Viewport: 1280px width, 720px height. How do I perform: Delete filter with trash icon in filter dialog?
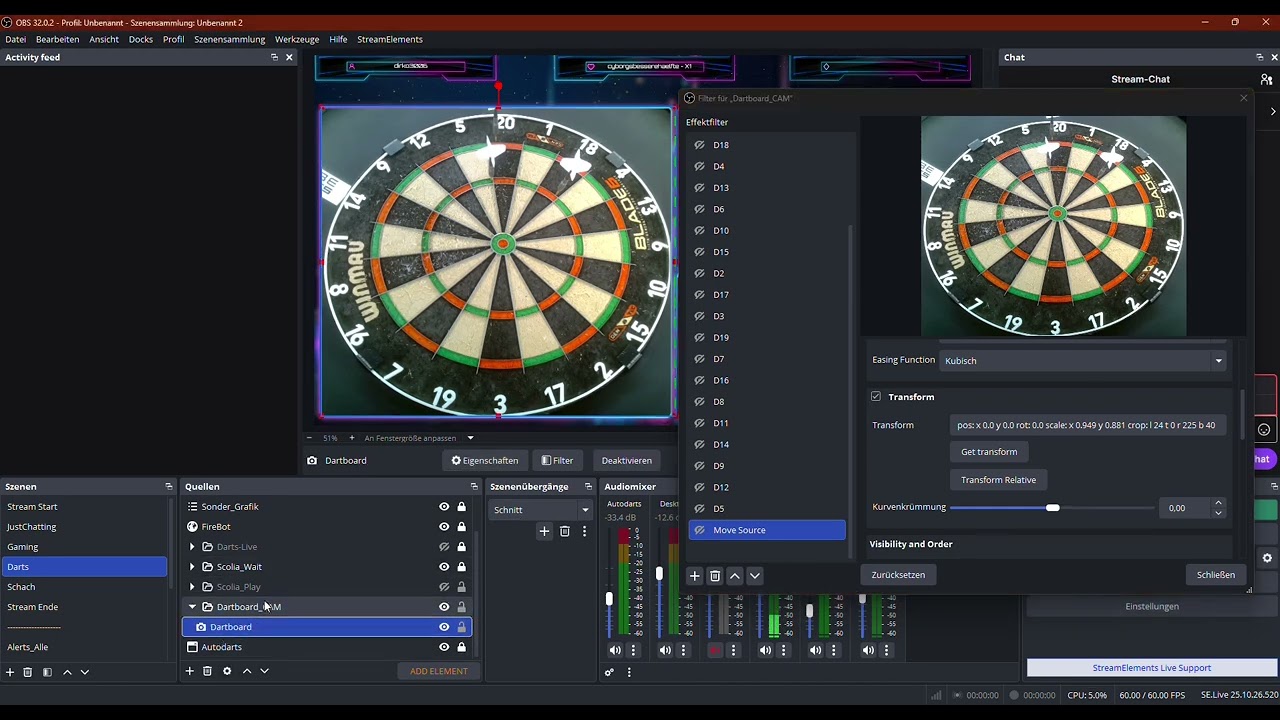pyautogui.click(x=714, y=576)
